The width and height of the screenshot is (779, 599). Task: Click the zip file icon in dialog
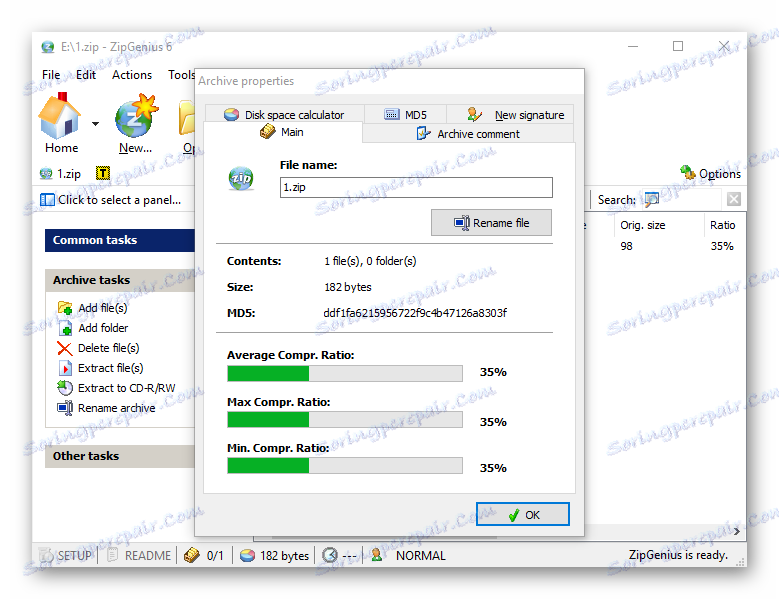point(241,179)
